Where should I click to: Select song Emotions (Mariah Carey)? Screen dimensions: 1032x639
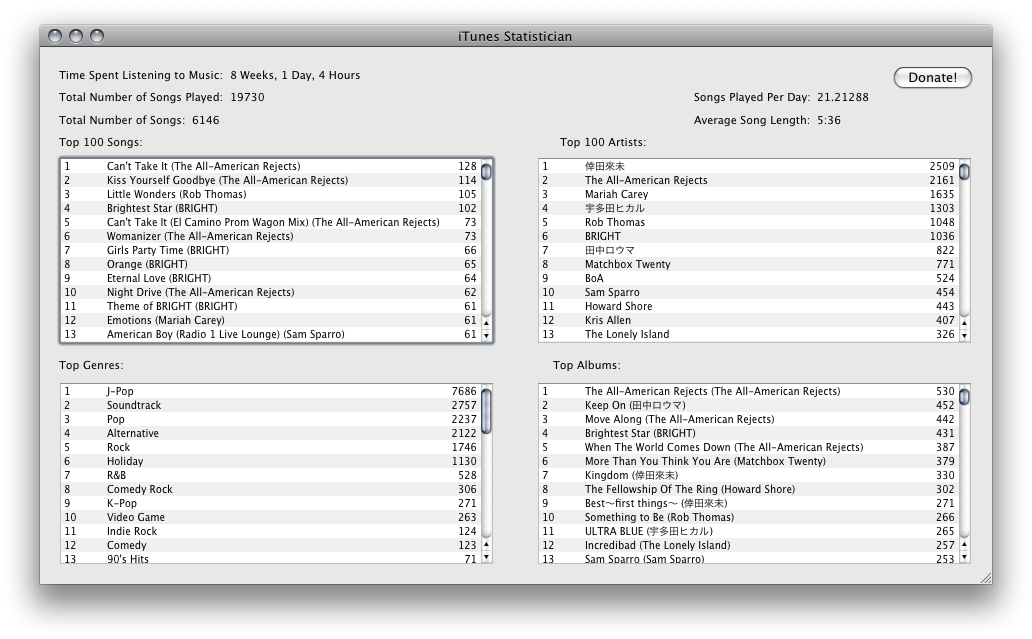tap(271, 320)
